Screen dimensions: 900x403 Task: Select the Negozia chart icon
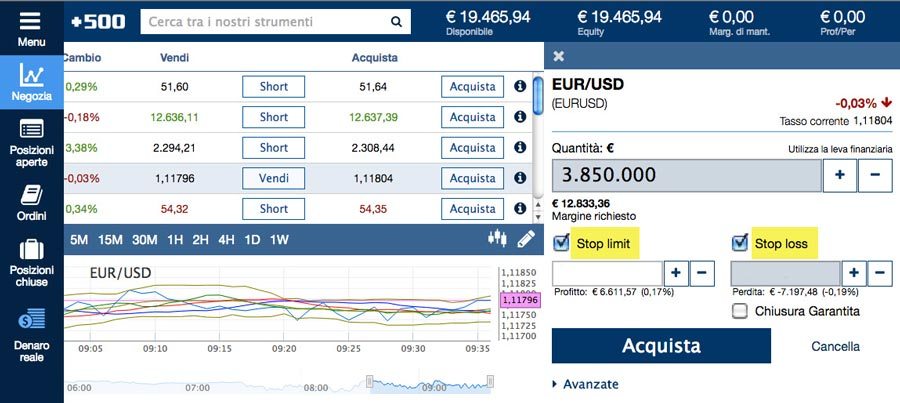pyautogui.click(x=31, y=75)
